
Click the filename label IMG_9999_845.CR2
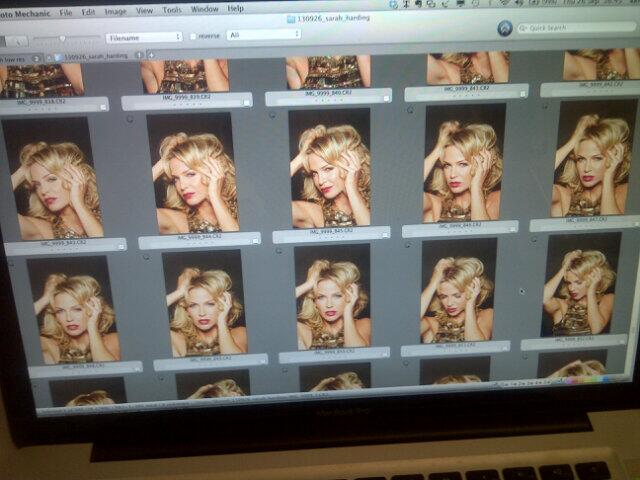point(331,231)
